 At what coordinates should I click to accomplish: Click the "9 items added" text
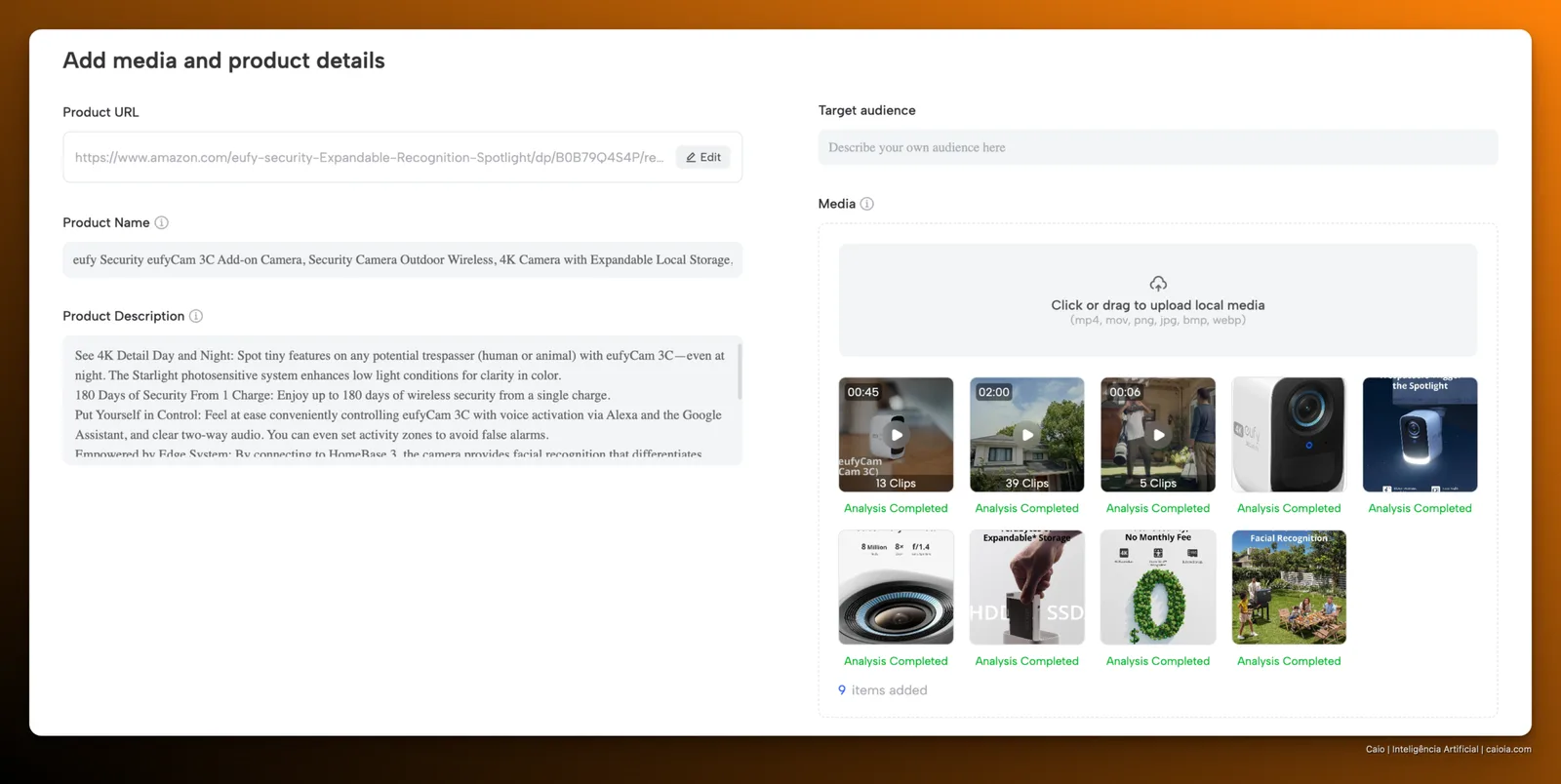[883, 690]
